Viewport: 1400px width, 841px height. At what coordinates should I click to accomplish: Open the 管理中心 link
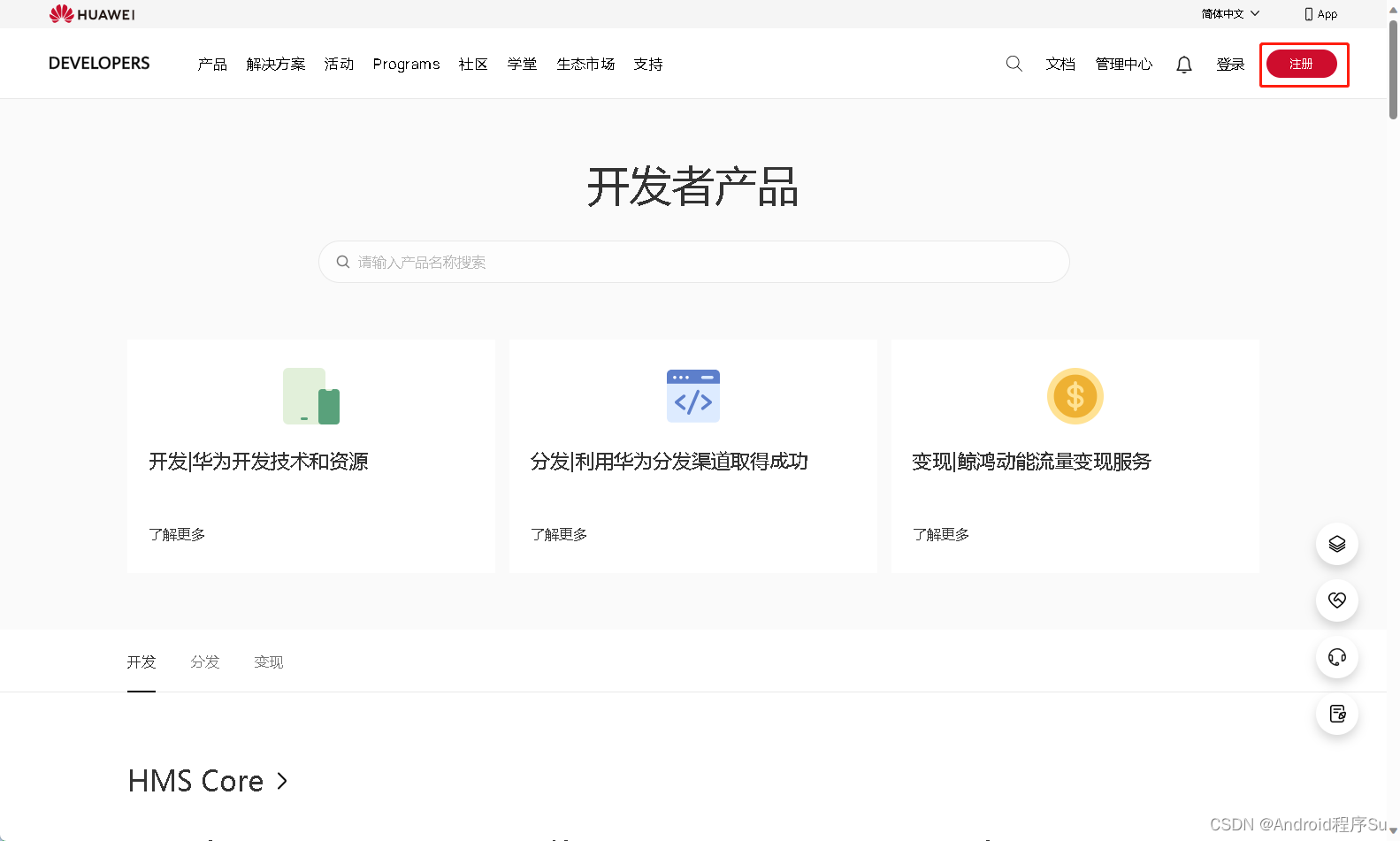point(1124,64)
